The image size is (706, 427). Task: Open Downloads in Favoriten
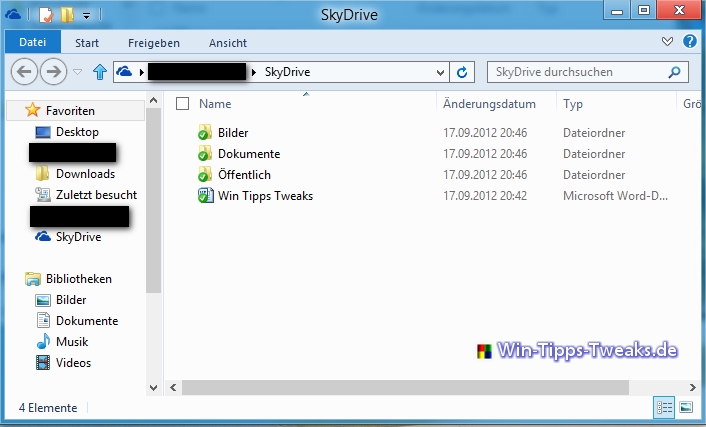click(x=85, y=174)
